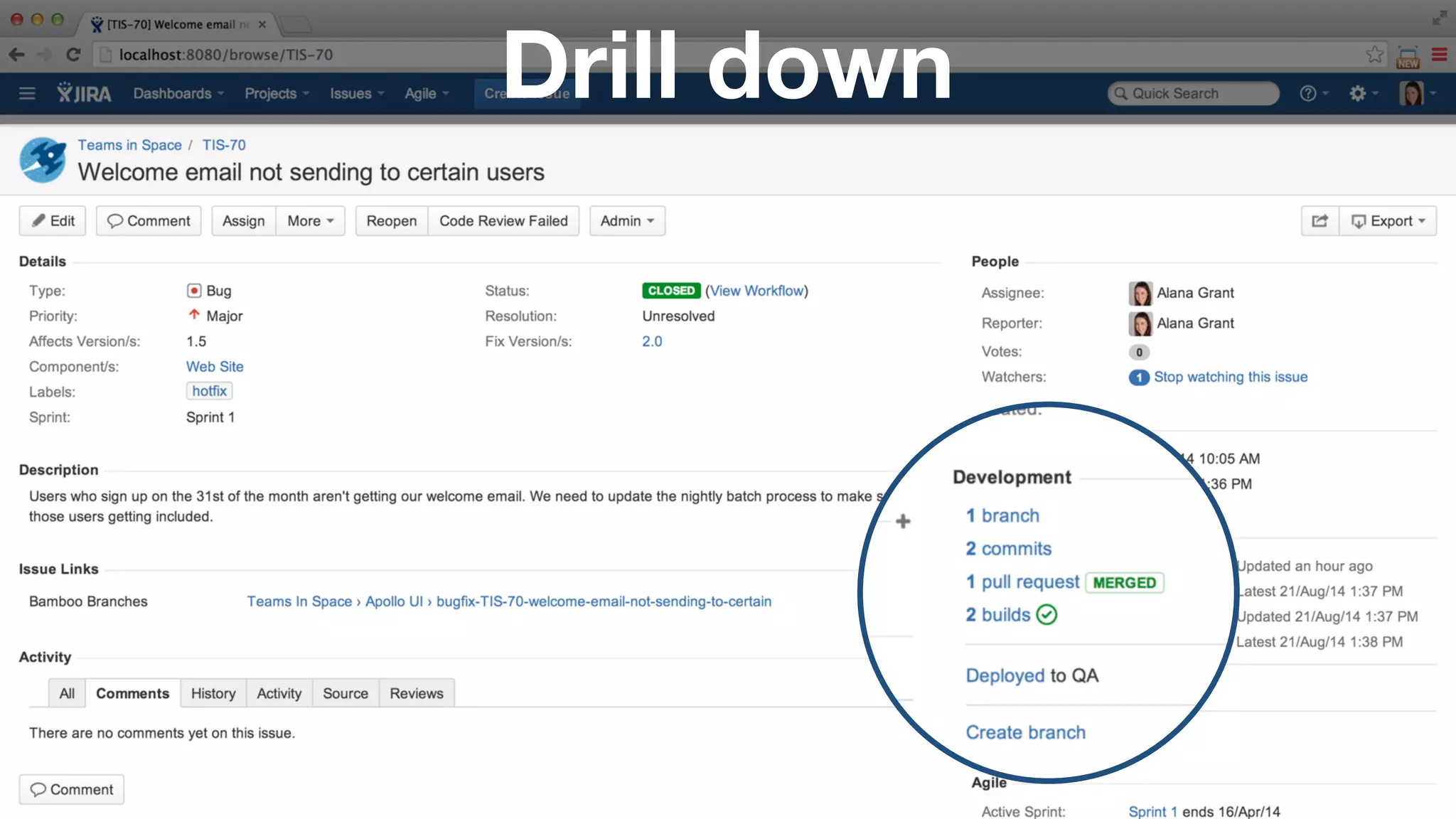Open the Agile dropdown menu

427,93
